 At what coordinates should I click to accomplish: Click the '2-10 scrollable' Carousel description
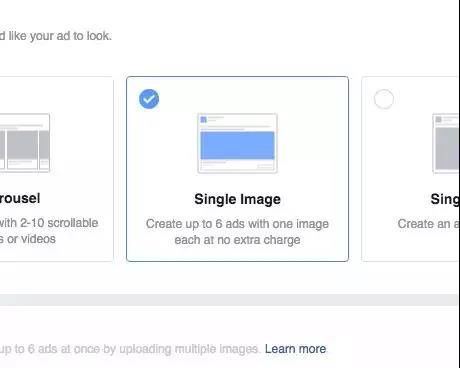click(x=59, y=223)
